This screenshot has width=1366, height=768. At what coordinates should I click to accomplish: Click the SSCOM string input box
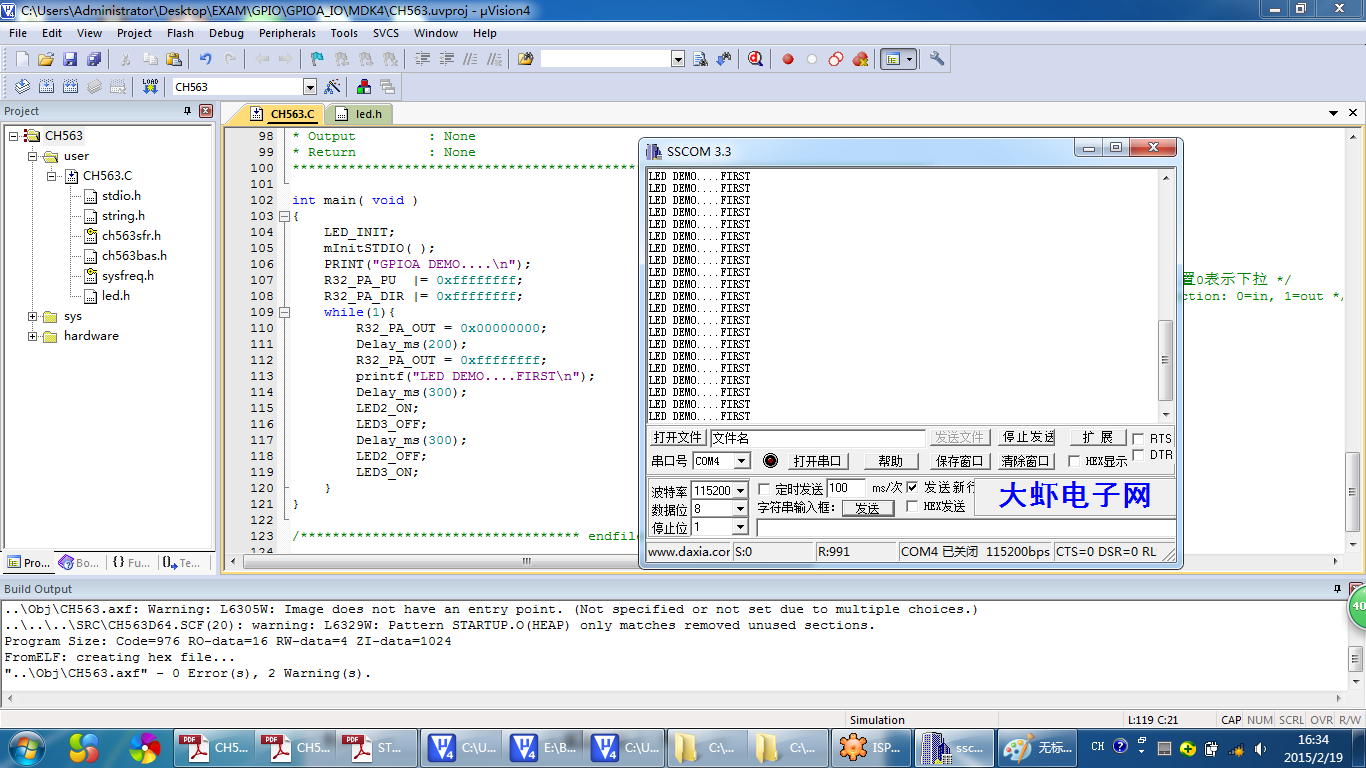(x=965, y=527)
